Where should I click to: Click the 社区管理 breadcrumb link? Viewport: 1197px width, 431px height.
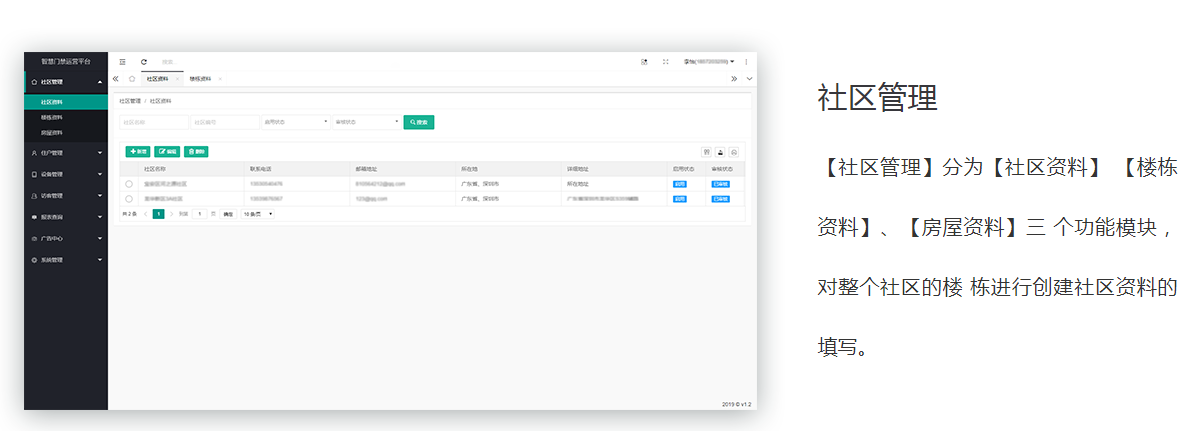point(129,101)
